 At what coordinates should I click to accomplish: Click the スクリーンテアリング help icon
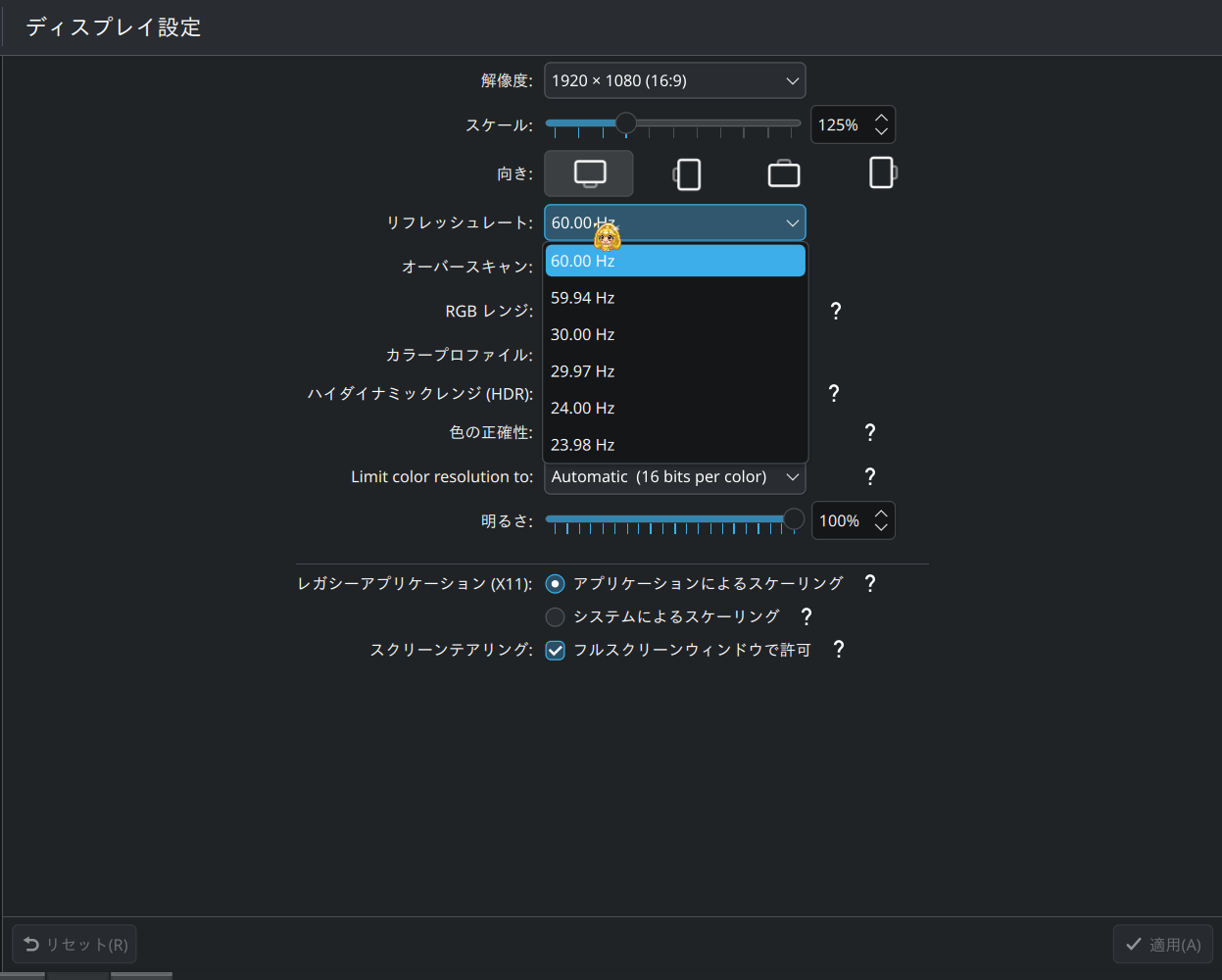click(838, 649)
